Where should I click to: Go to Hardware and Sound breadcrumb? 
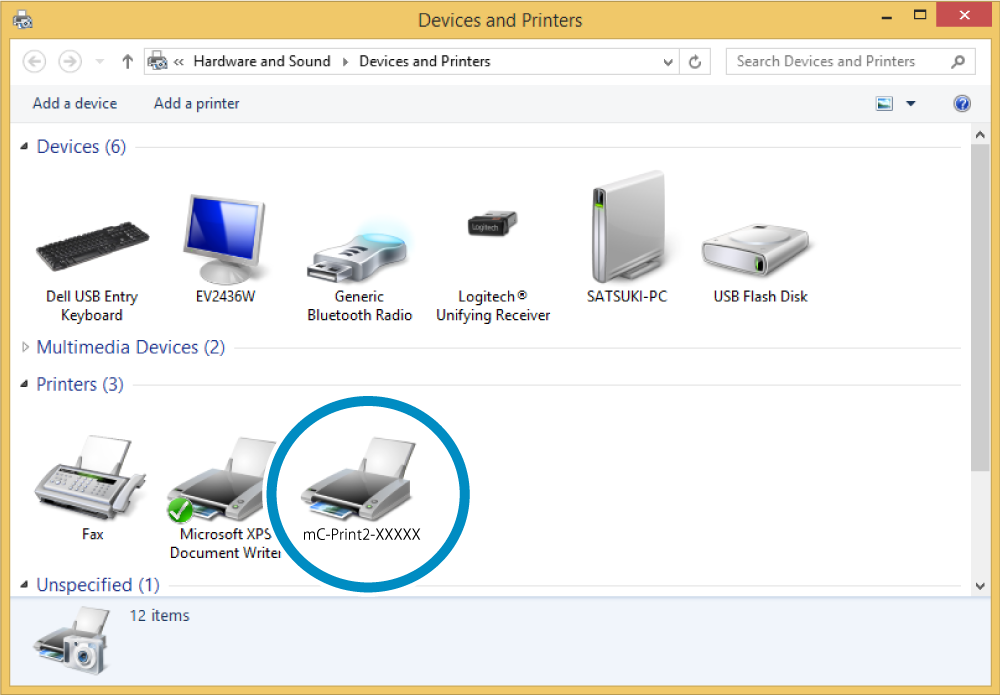[x=261, y=61]
